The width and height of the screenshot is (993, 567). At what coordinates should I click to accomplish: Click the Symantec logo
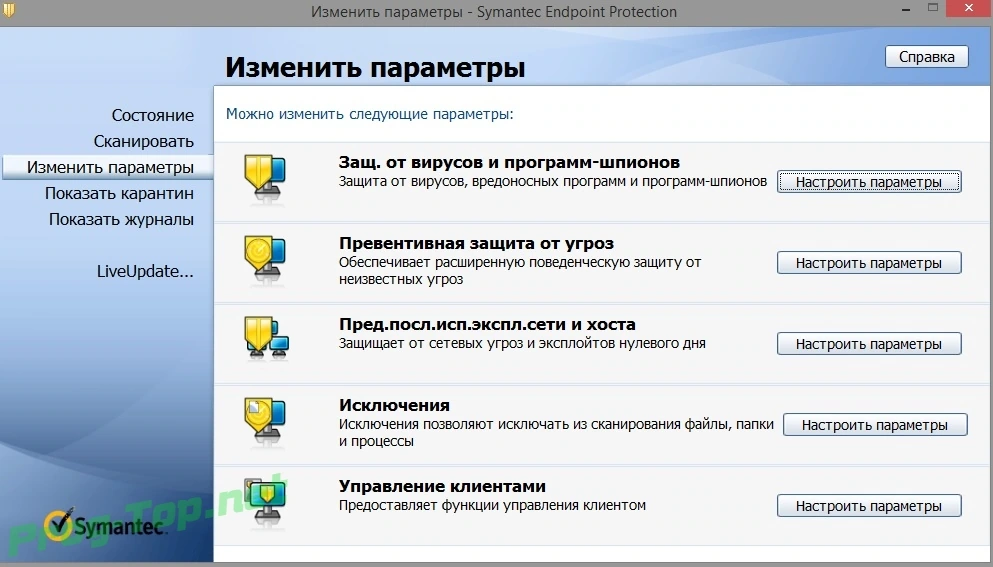pyautogui.click(x=104, y=525)
